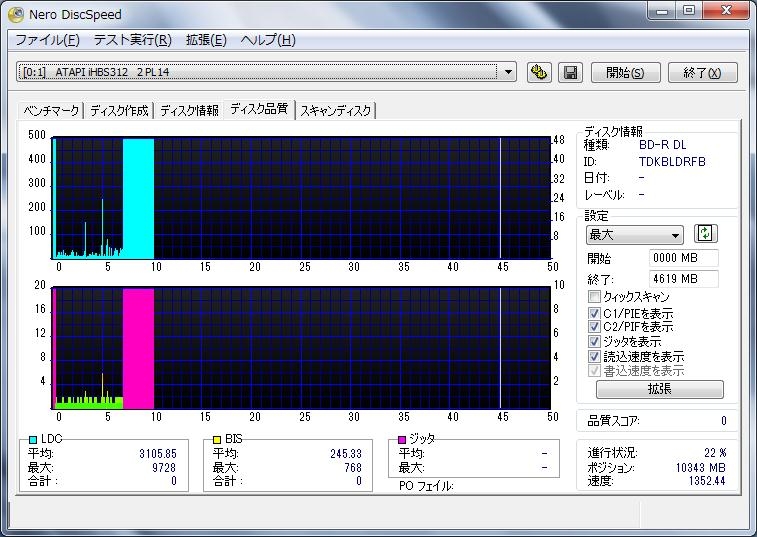
Task: Switch to the ディスク情報 tab
Action: click(x=189, y=111)
